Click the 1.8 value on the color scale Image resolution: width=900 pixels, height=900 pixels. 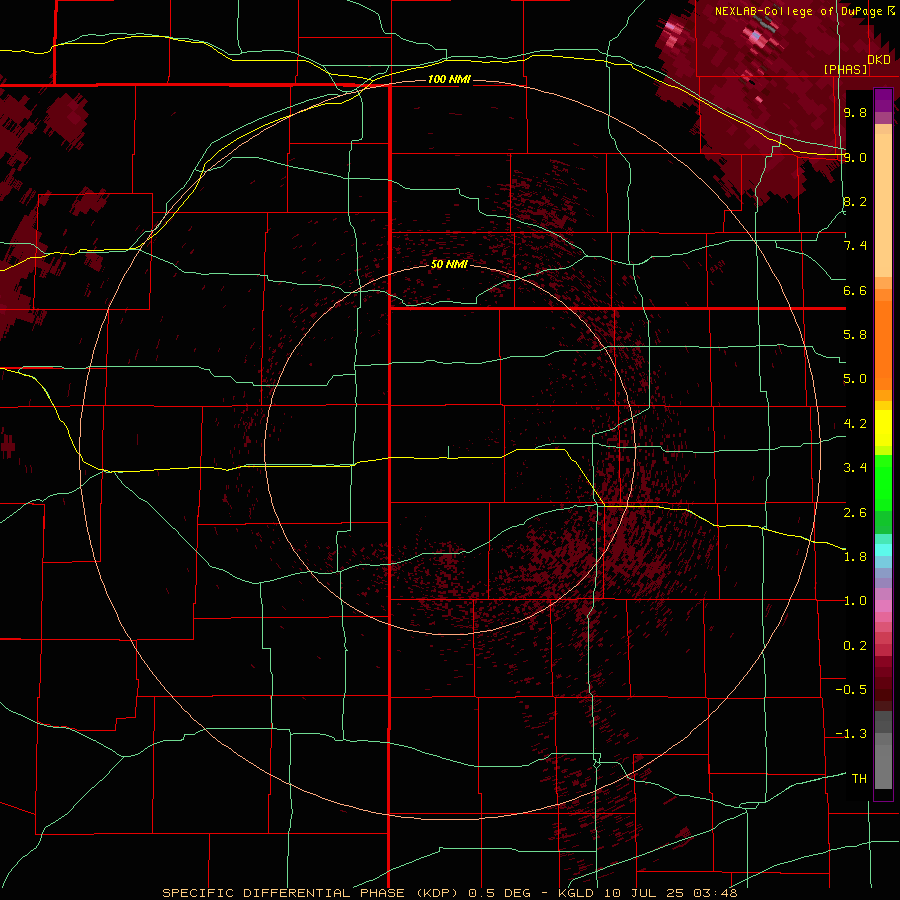click(x=855, y=557)
